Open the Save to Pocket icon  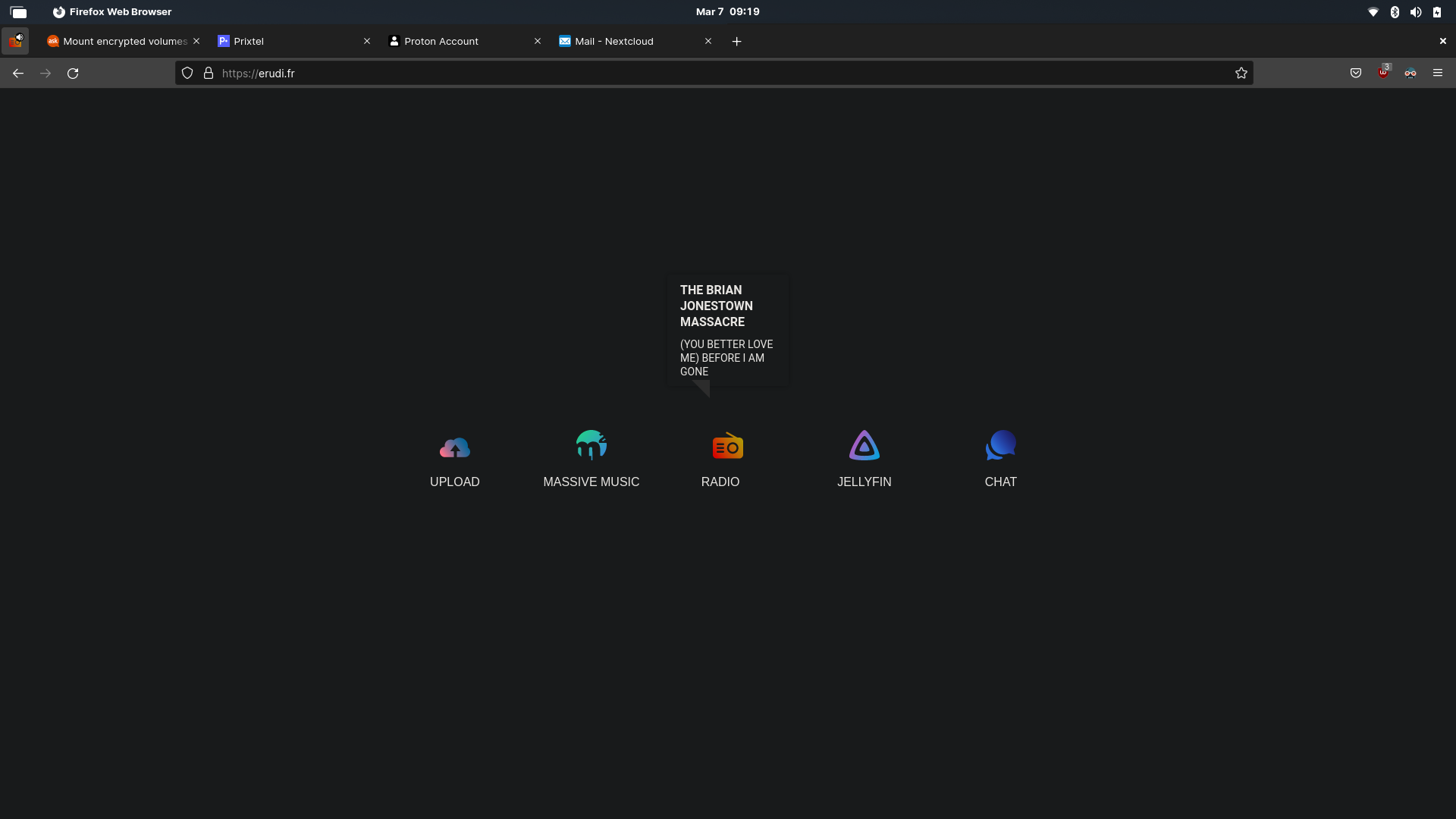pyautogui.click(x=1356, y=74)
